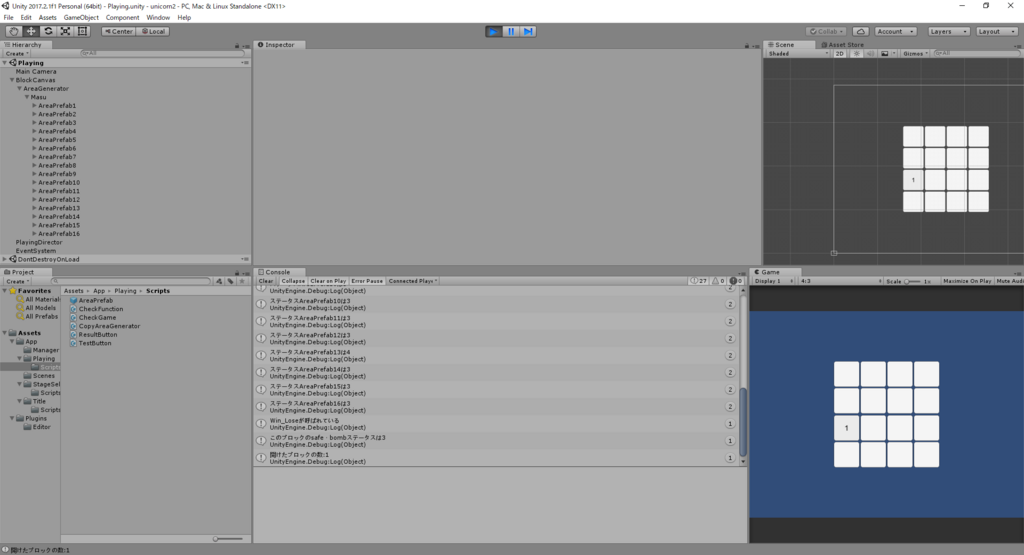Expand DontDestroyOnLoad scene
This screenshot has width=1024, height=555.
coord(5,259)
